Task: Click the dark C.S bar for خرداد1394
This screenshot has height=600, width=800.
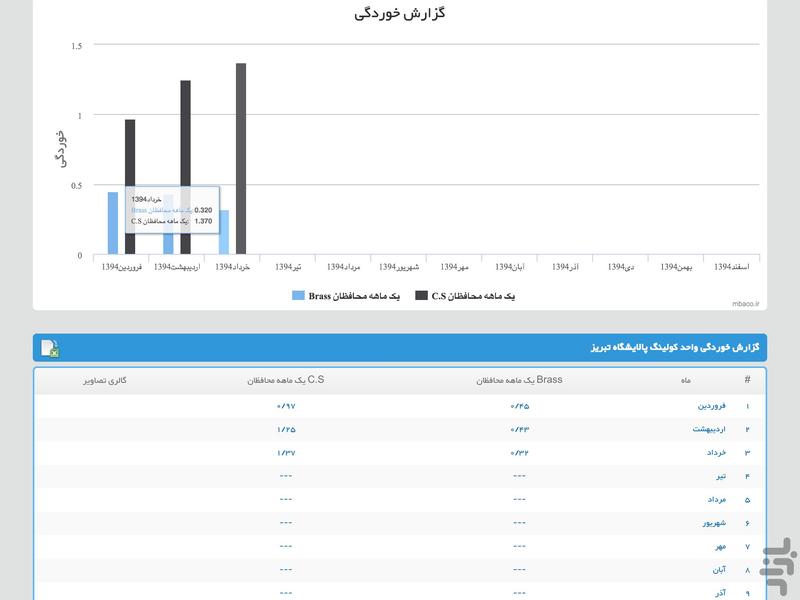Action: [x=241, y=159]
